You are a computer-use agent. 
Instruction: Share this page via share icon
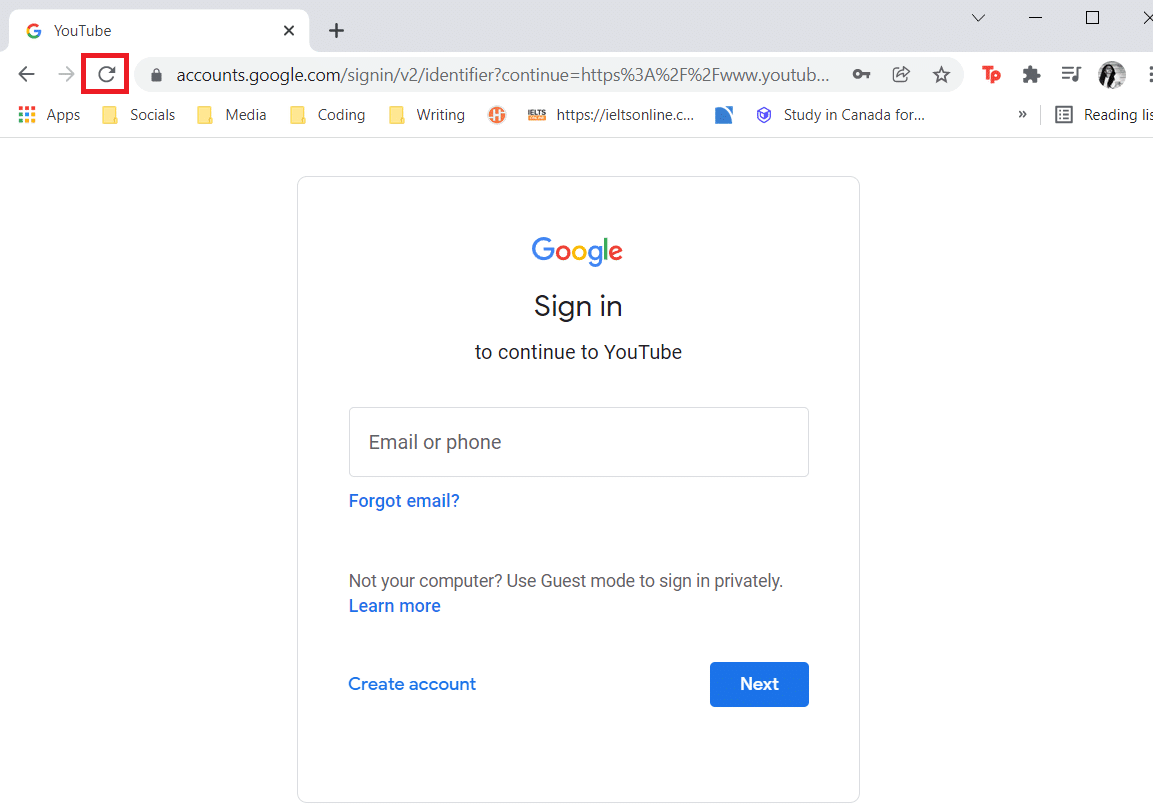901,74
